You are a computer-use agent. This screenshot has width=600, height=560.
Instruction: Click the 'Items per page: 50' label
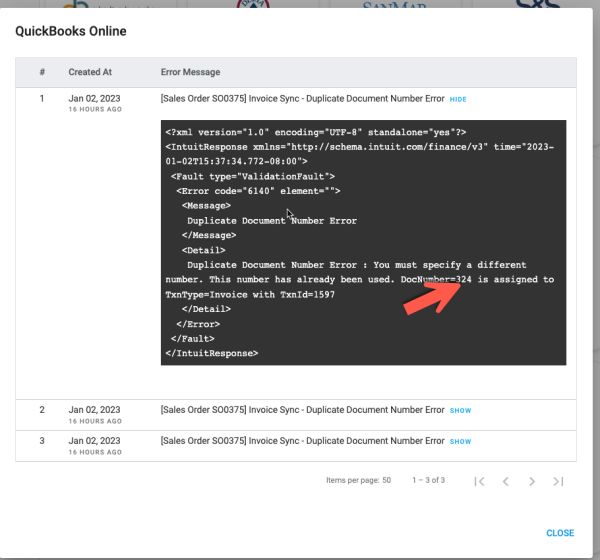(x=359, y=480)
